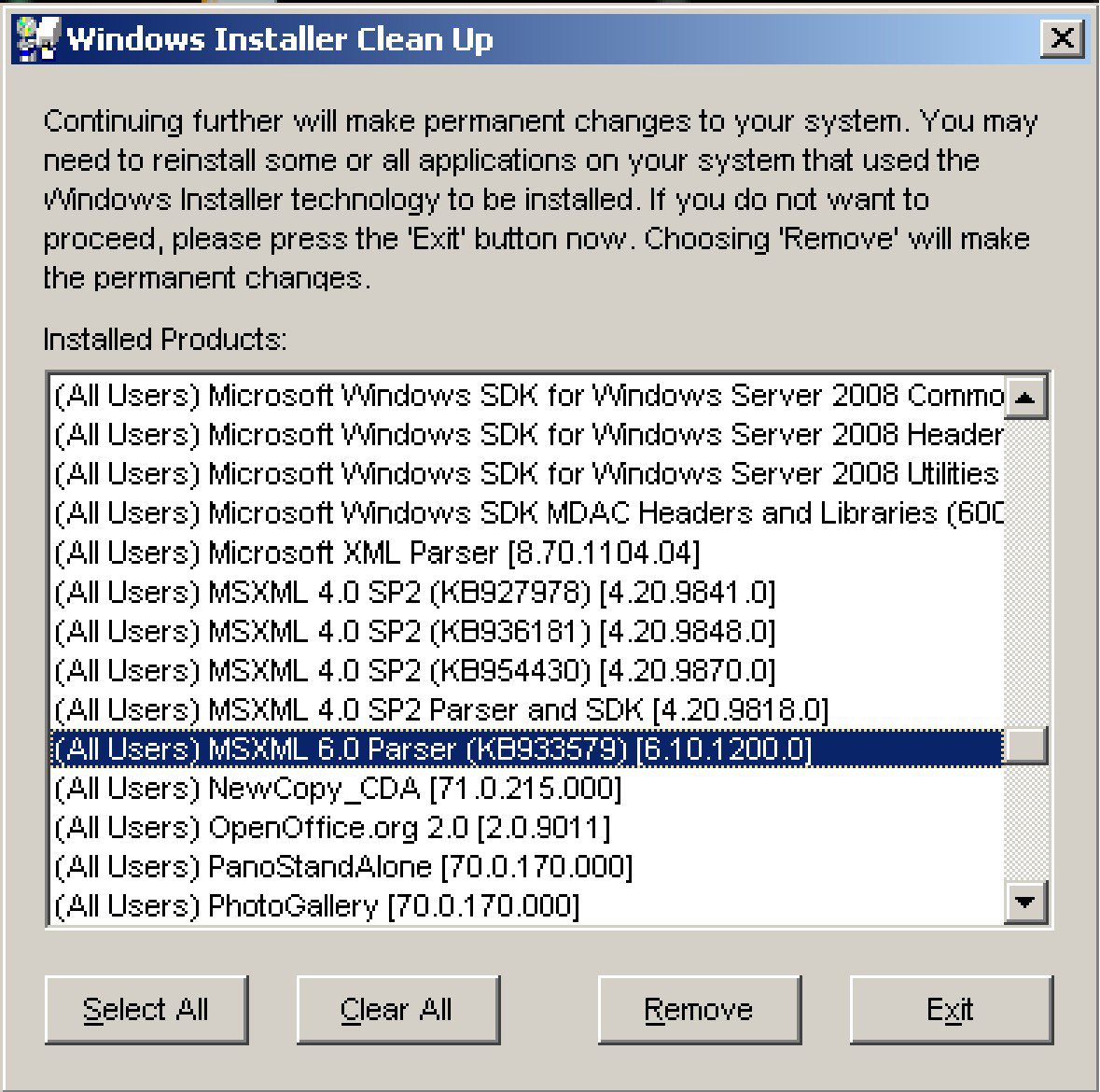Click the Windows Installer Clean Up title icon
This screenshot has height=1092, width=1100.
(x=38, y=39)
